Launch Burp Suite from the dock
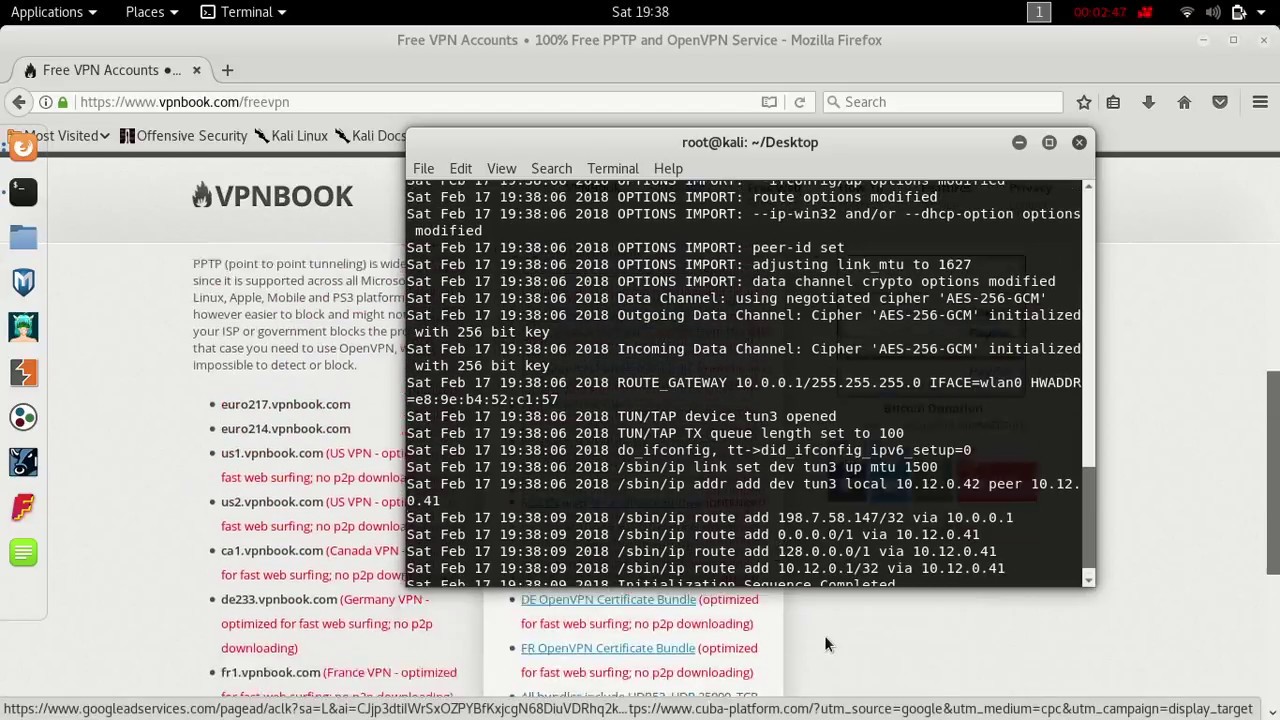The image size is (1280, 720). tap(23, 372)
